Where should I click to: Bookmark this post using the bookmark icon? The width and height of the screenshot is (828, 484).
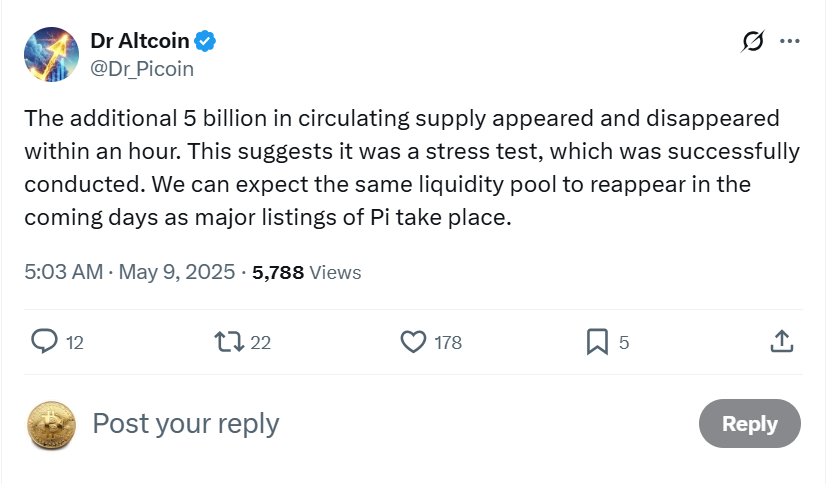(x=597, y=342)
